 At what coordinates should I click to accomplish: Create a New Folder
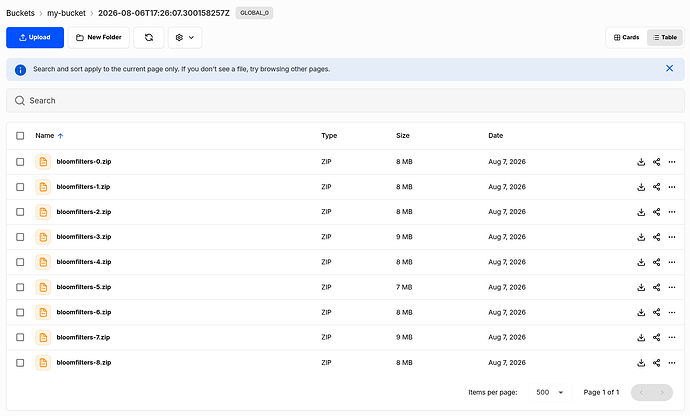pyautogui.click(x=99, y=37)
